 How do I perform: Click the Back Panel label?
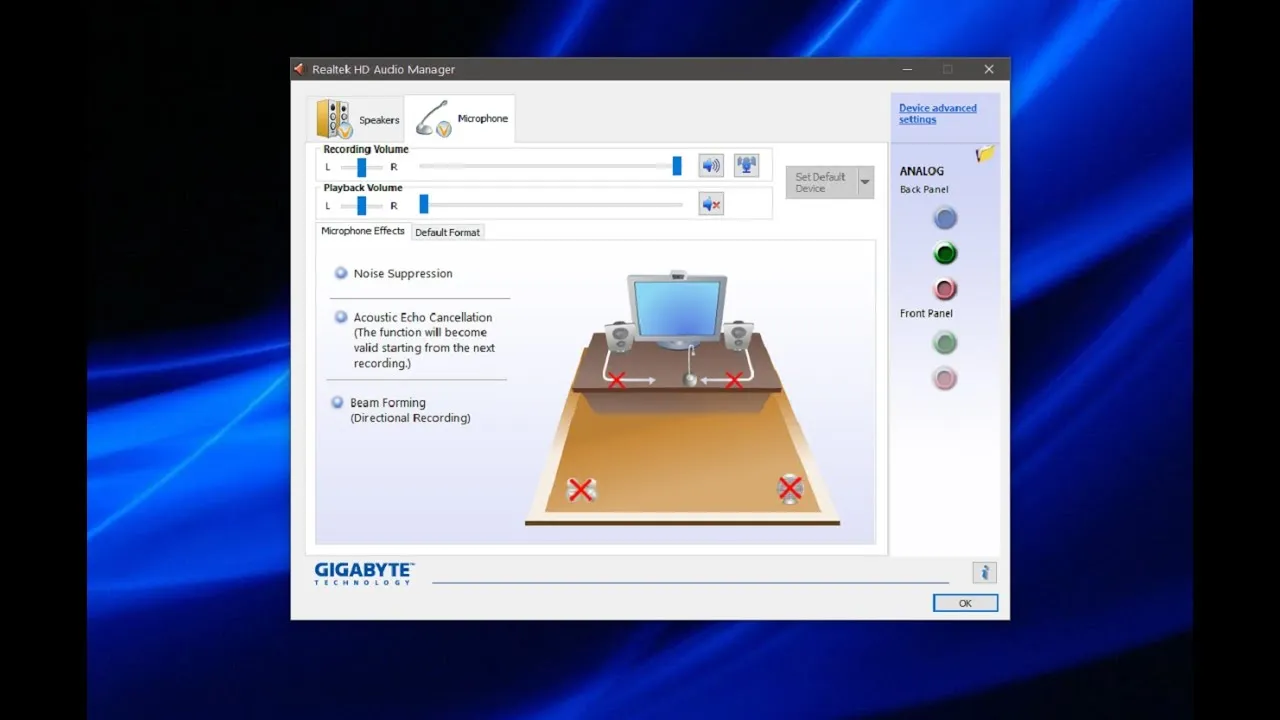(x=924, y=189)
